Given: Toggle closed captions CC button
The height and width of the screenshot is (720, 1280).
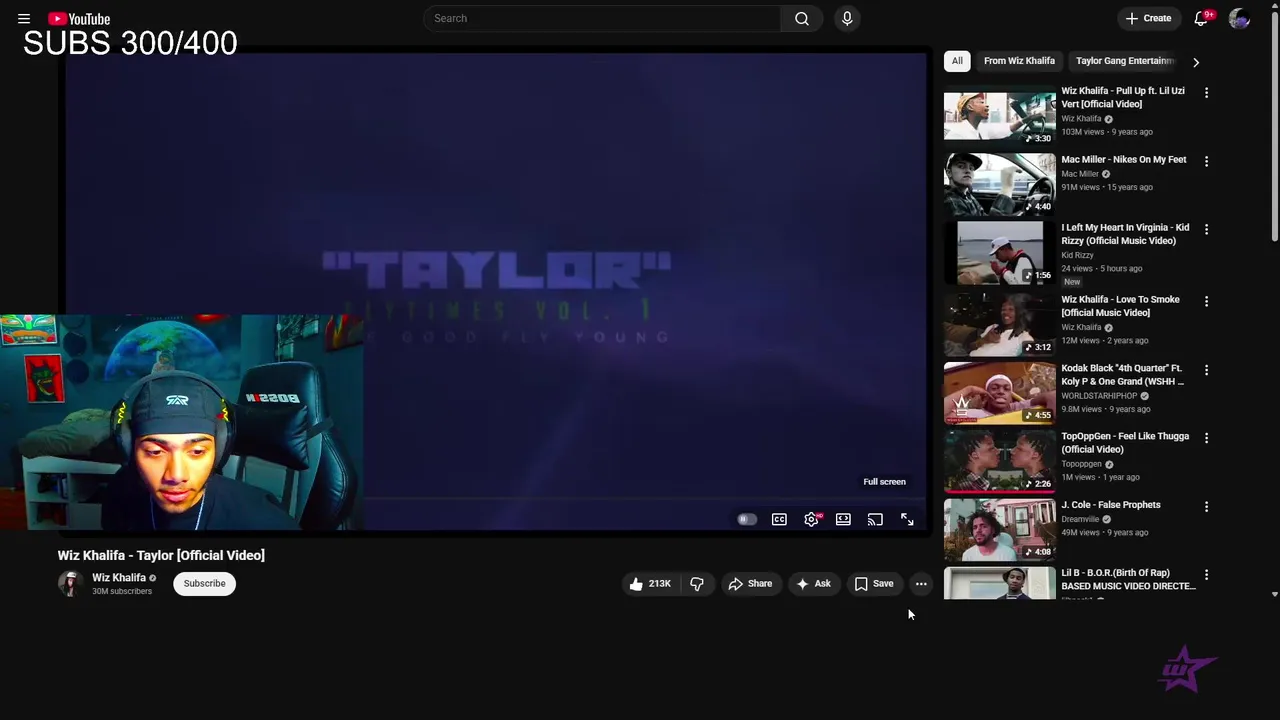Looking at the screenshot, I should (x=779, y=519).
